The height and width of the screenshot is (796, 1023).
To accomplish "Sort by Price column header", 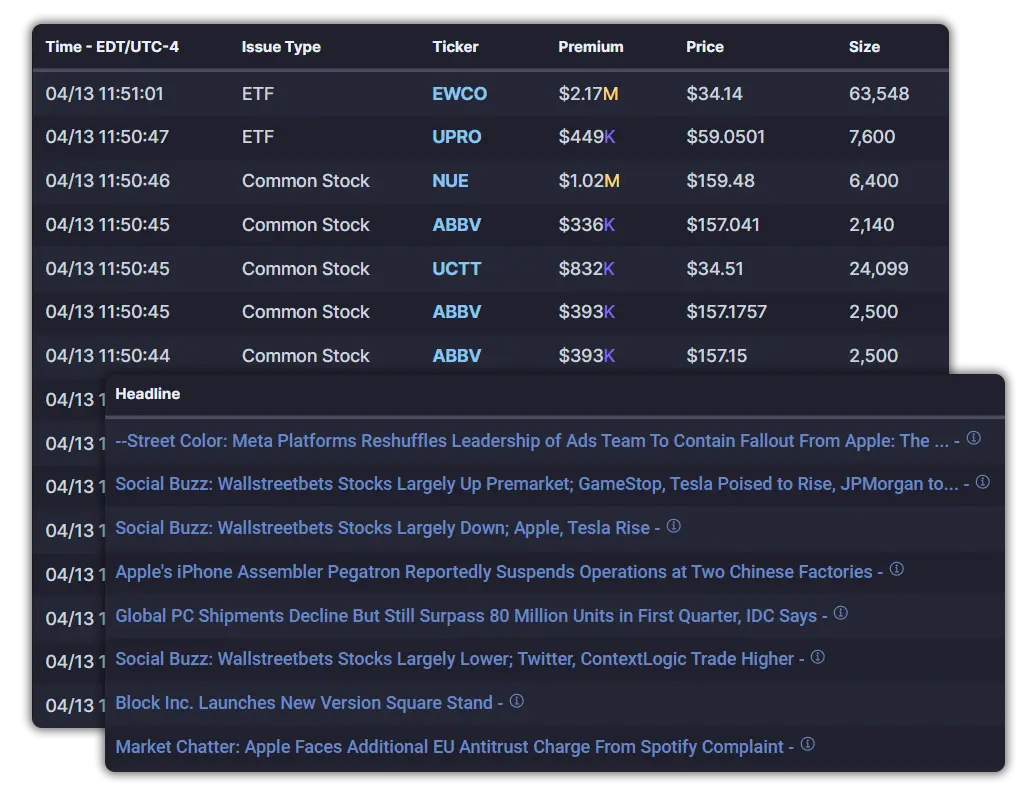I will [x=705, y=47].
